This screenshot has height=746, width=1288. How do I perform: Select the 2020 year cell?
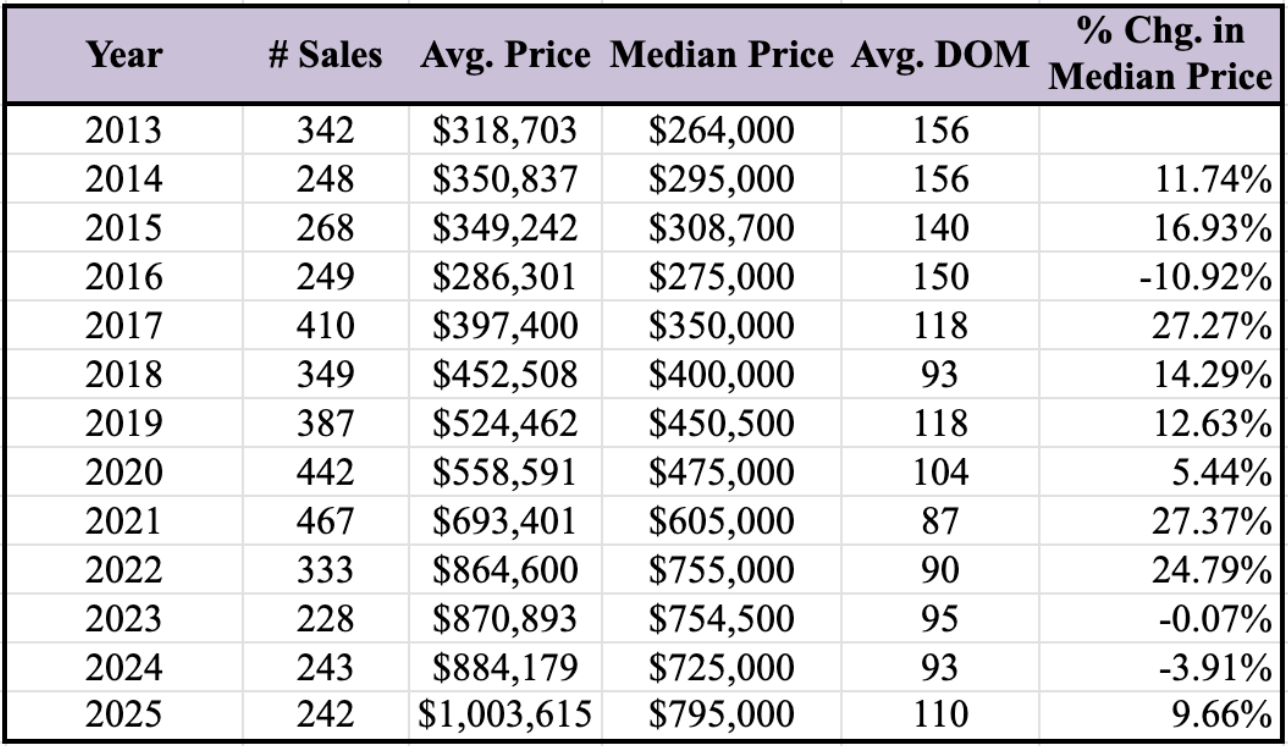[123, 471]
